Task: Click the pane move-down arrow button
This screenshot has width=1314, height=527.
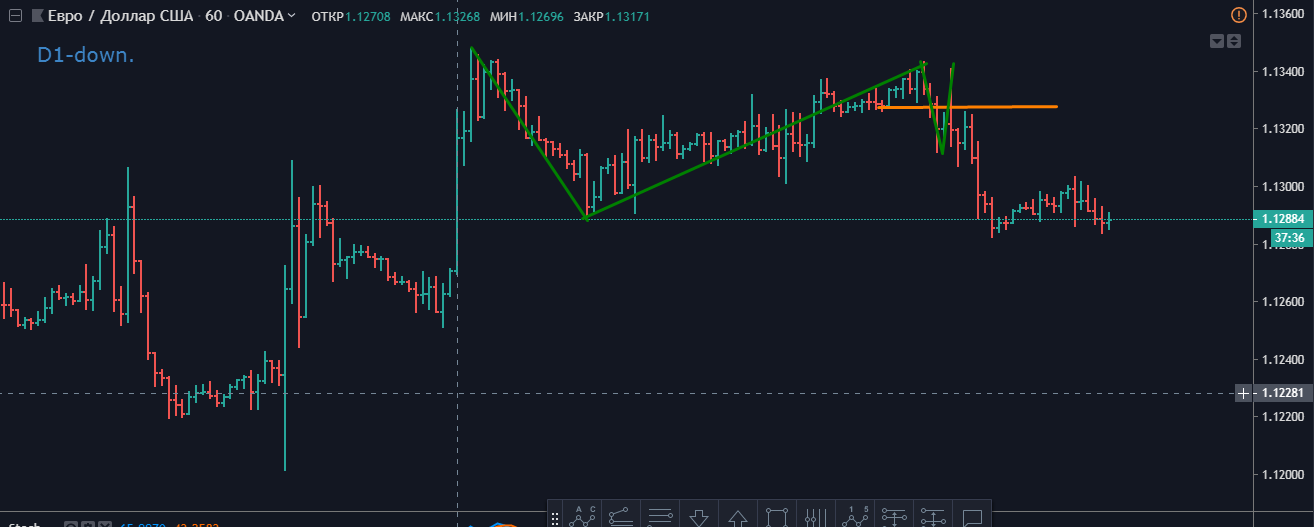Action: (1217, 41)
